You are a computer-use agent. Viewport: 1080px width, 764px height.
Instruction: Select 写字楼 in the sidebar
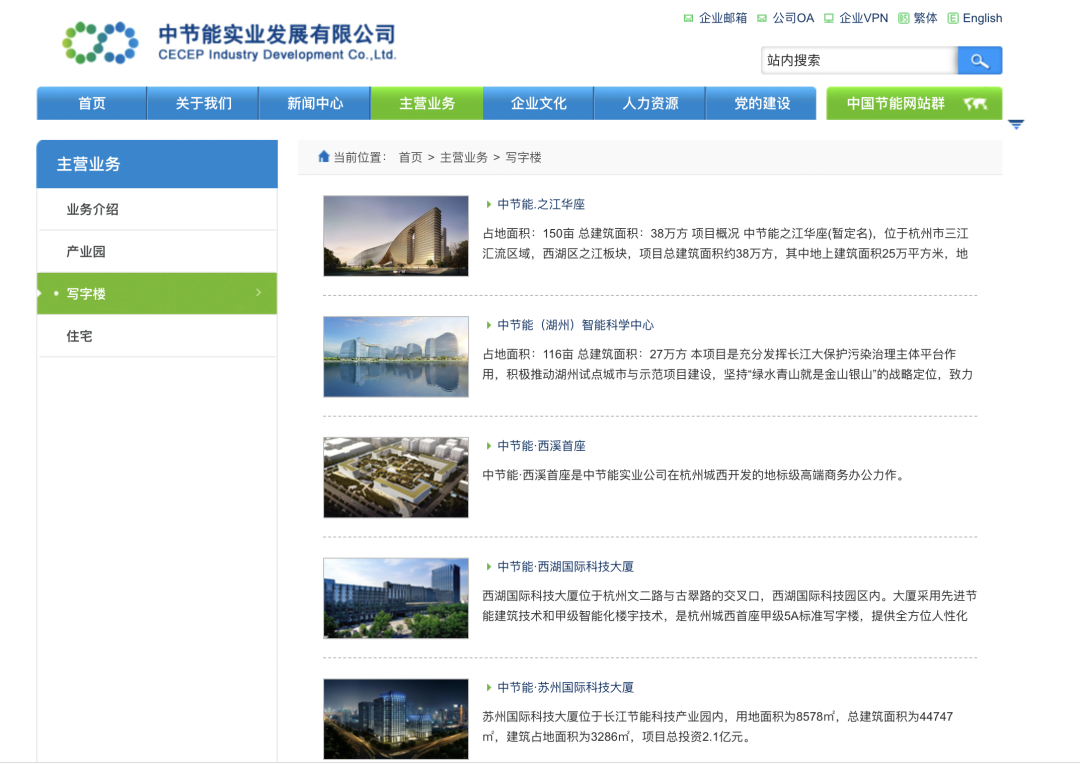pyautogui.click(x=157, y=293)
